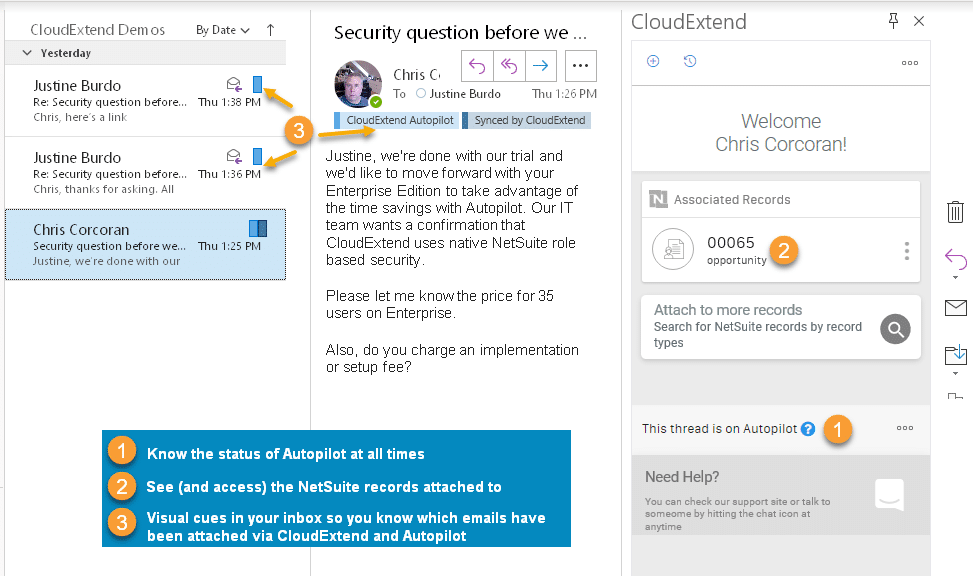Expand the By Date sort dropdown
Viewport: 973px width, 576px height.
[223, 30]
